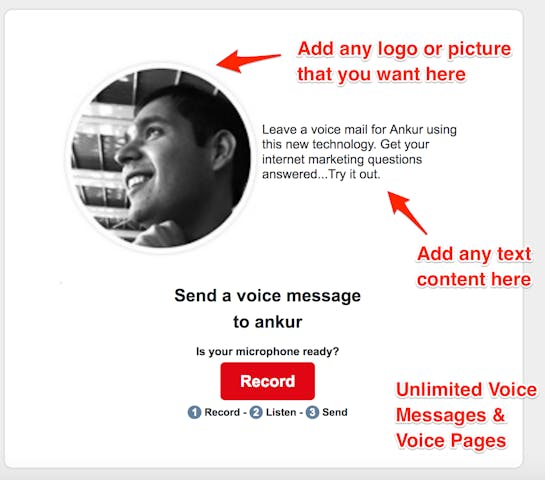The height and width of the screenshot is (480, 545).
Task: Click the 'Voice Pages' annotation line
Action: 451,441
